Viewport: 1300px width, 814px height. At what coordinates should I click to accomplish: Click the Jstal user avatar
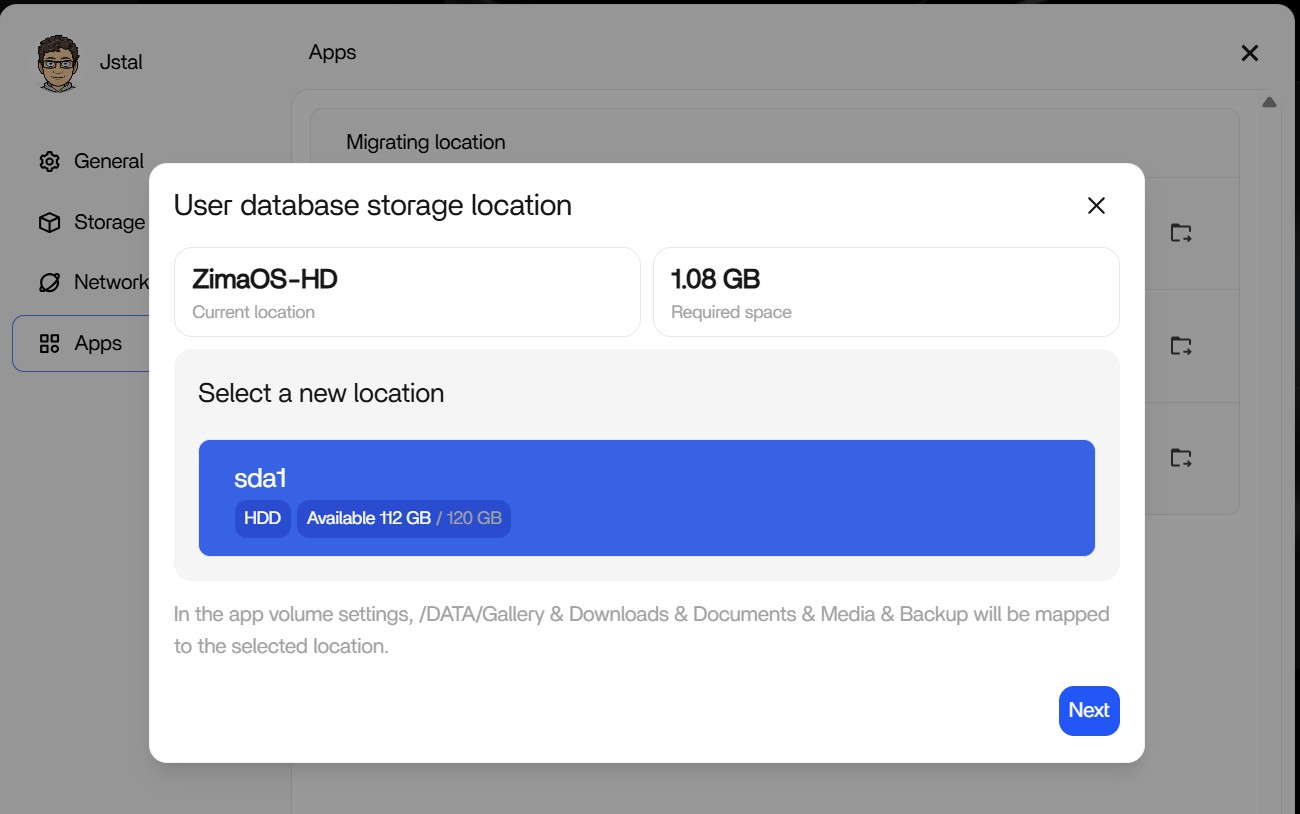tap(58, 63)
